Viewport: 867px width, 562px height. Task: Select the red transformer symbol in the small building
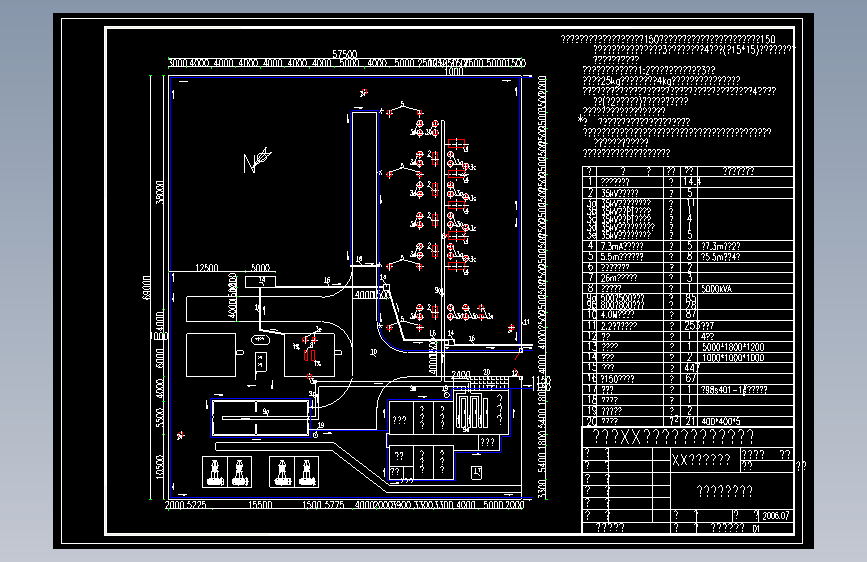(310, 355)
